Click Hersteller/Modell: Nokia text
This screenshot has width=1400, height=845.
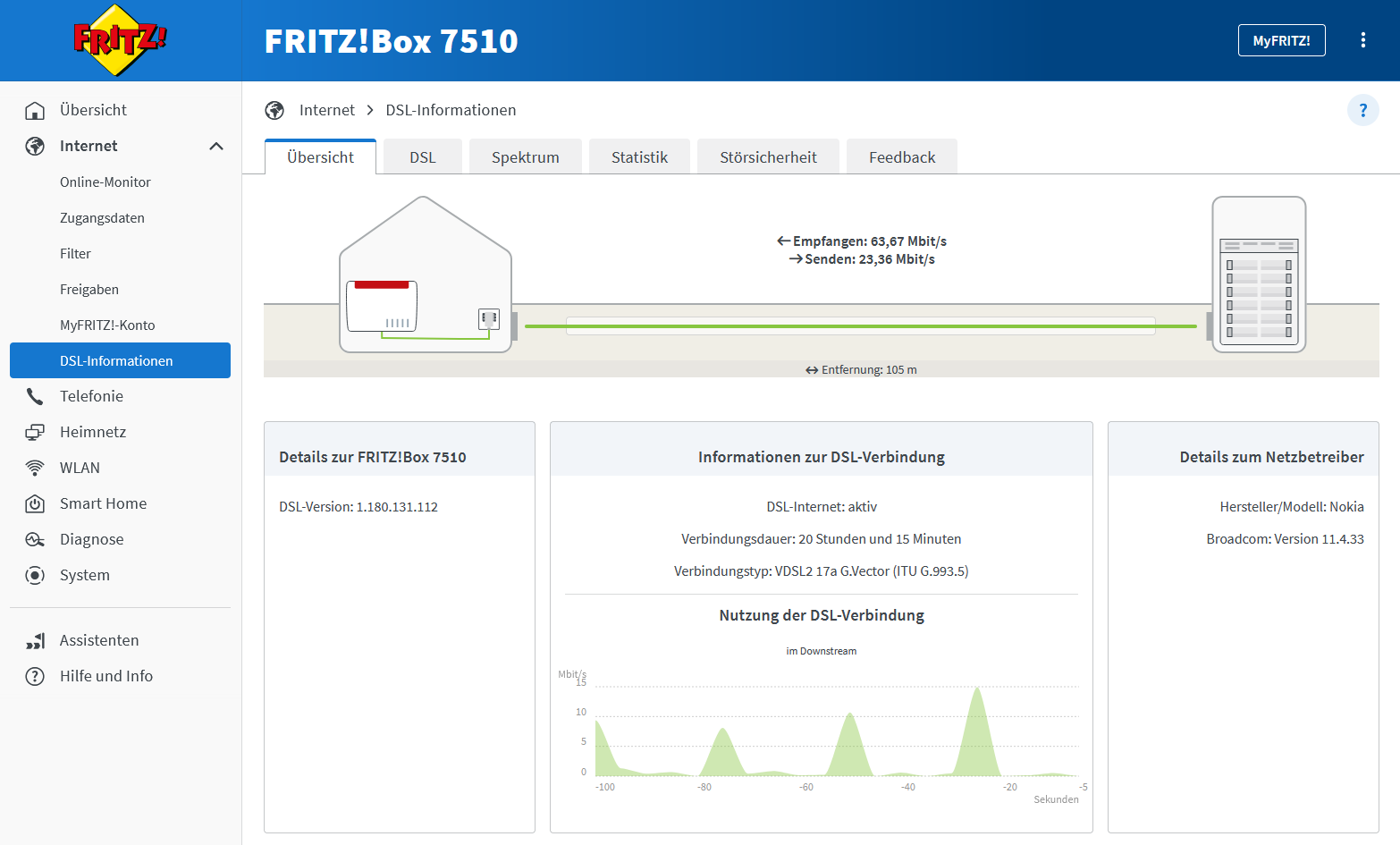point(1292,507)
